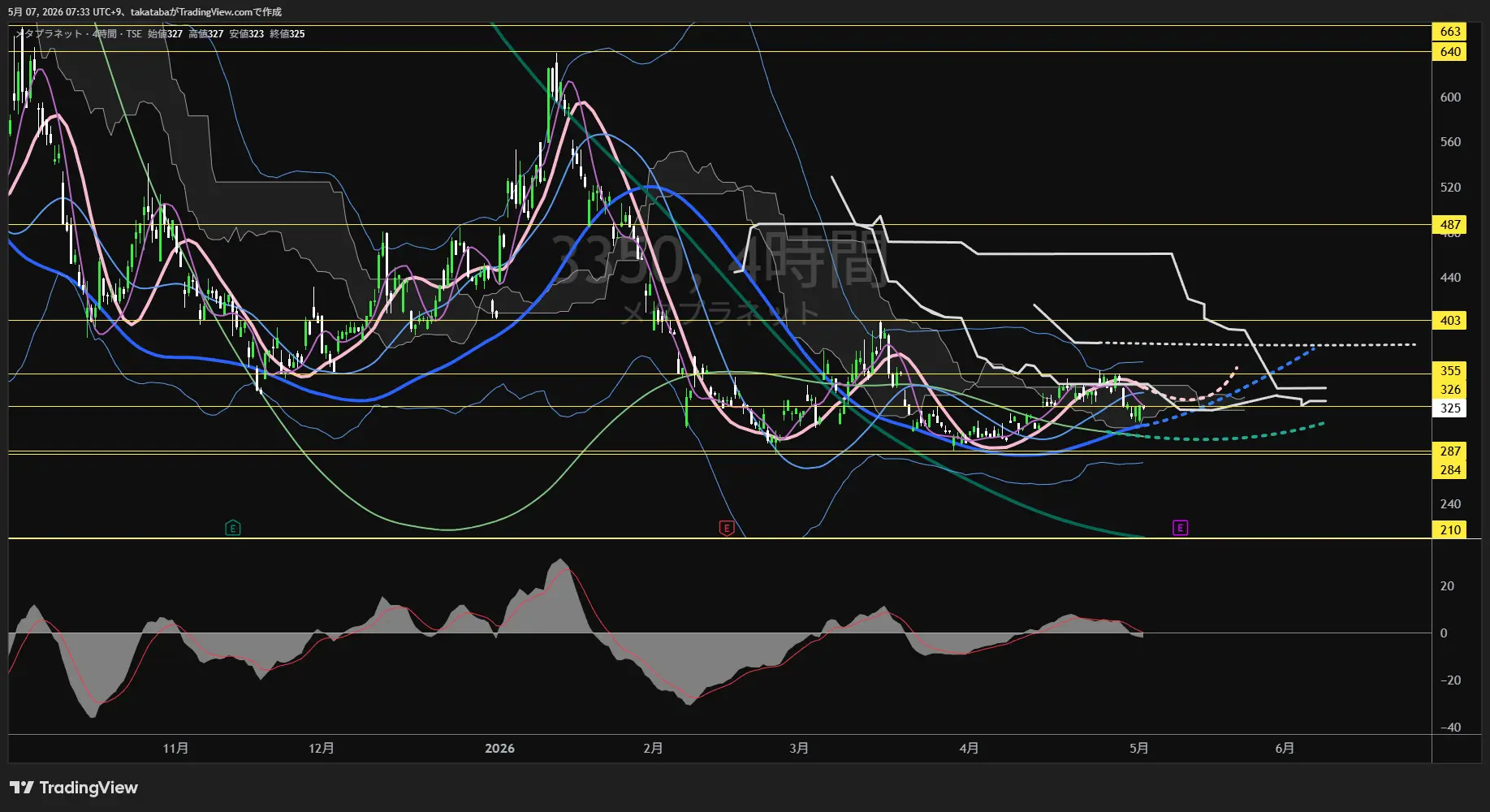Click the 終値325 close value in legend
The width and height of the screenshot is (1490, 812).
point(287,34)
